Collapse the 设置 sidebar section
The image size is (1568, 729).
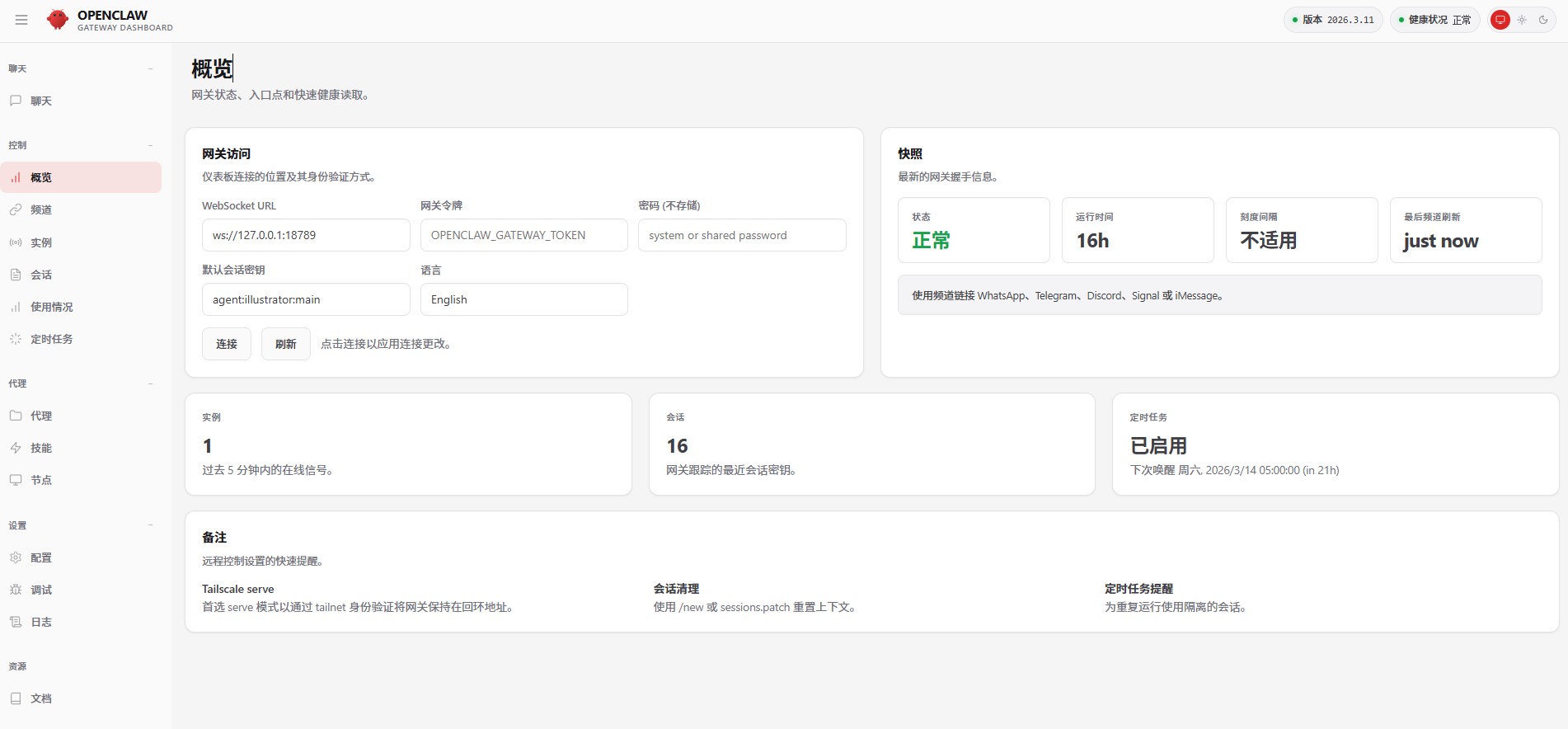150,525
